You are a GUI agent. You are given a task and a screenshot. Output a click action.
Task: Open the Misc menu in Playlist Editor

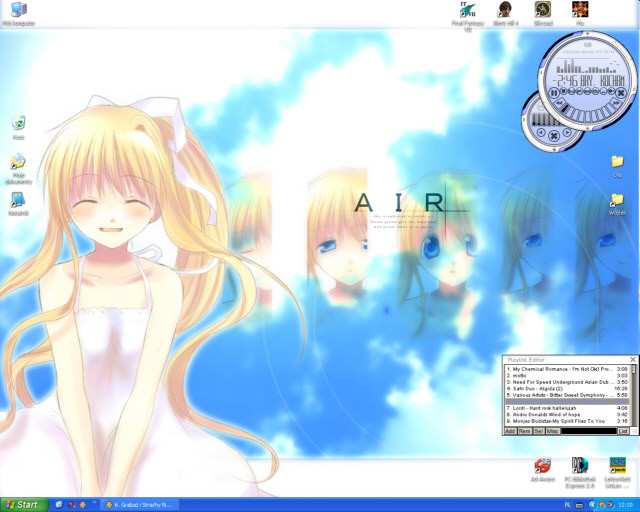point(553,431)
